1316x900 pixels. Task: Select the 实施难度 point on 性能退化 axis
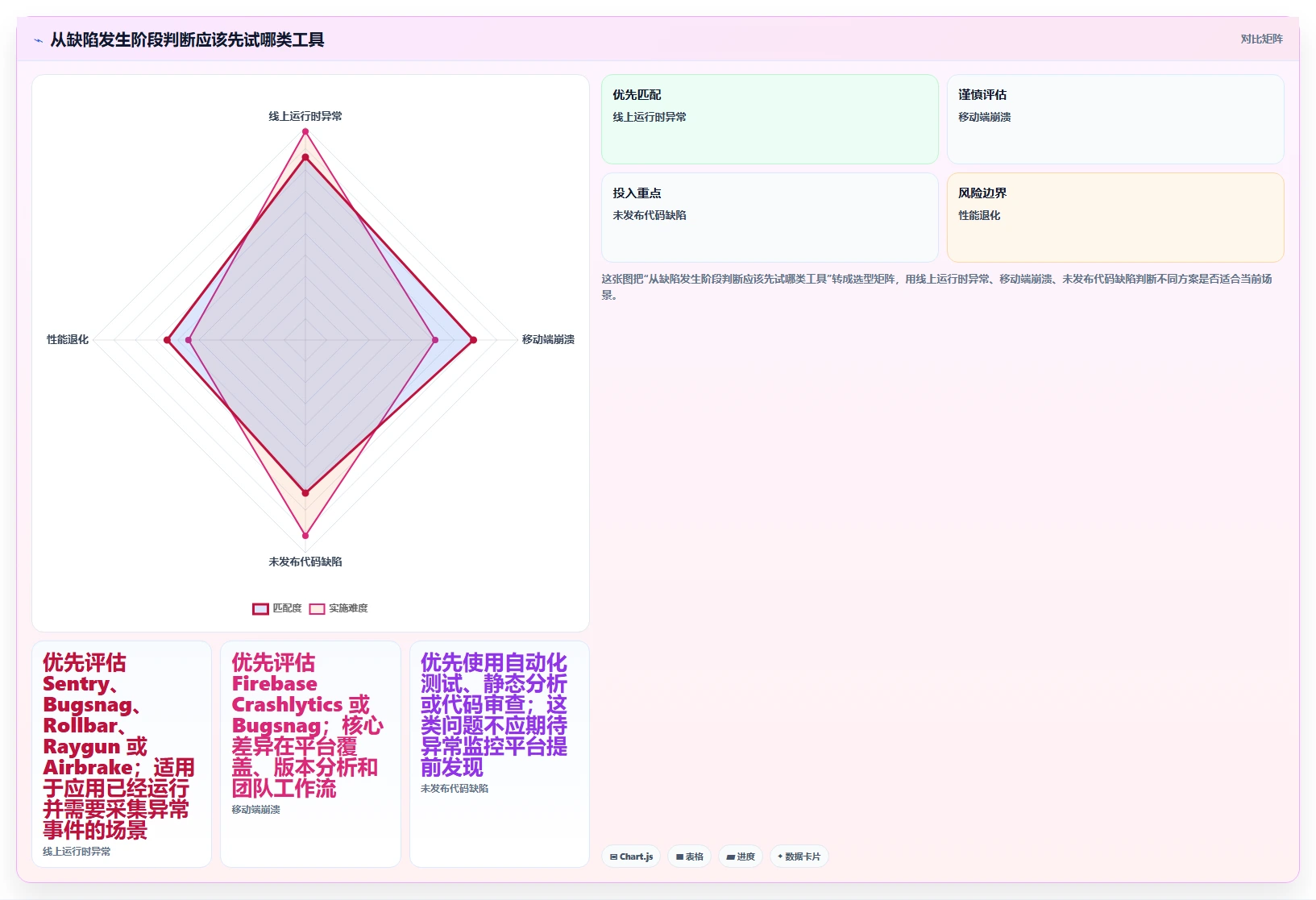click(189, 340)
